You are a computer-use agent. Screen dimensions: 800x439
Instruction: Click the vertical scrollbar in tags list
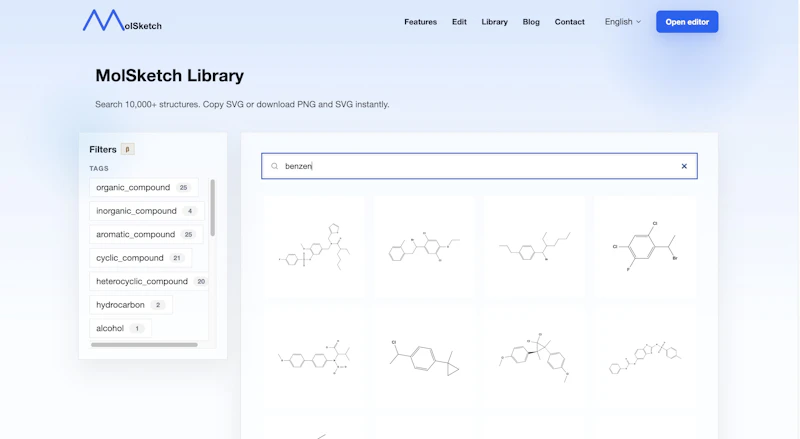[x=213, y=207]
